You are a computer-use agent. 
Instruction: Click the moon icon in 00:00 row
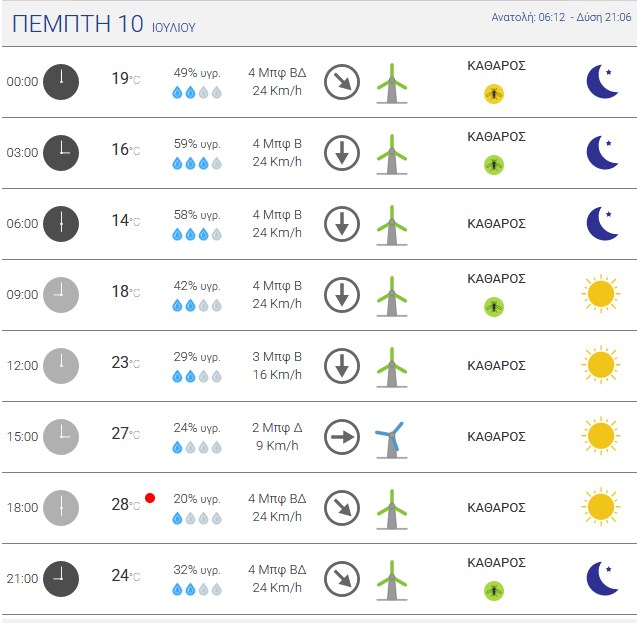pyautogui.click(x=603, y=82)
